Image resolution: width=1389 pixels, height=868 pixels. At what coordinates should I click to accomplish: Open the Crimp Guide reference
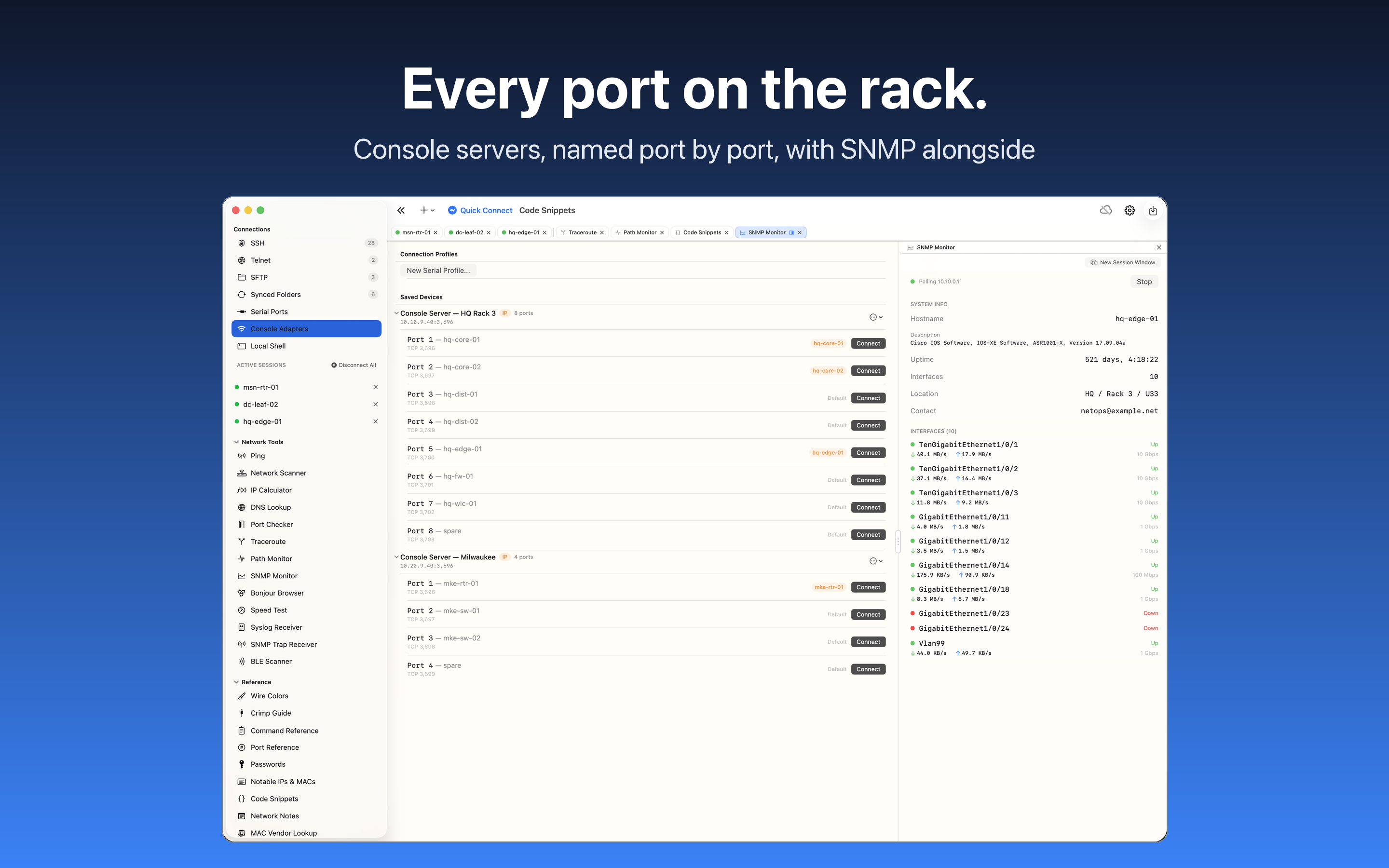click(x=307, y=713)
